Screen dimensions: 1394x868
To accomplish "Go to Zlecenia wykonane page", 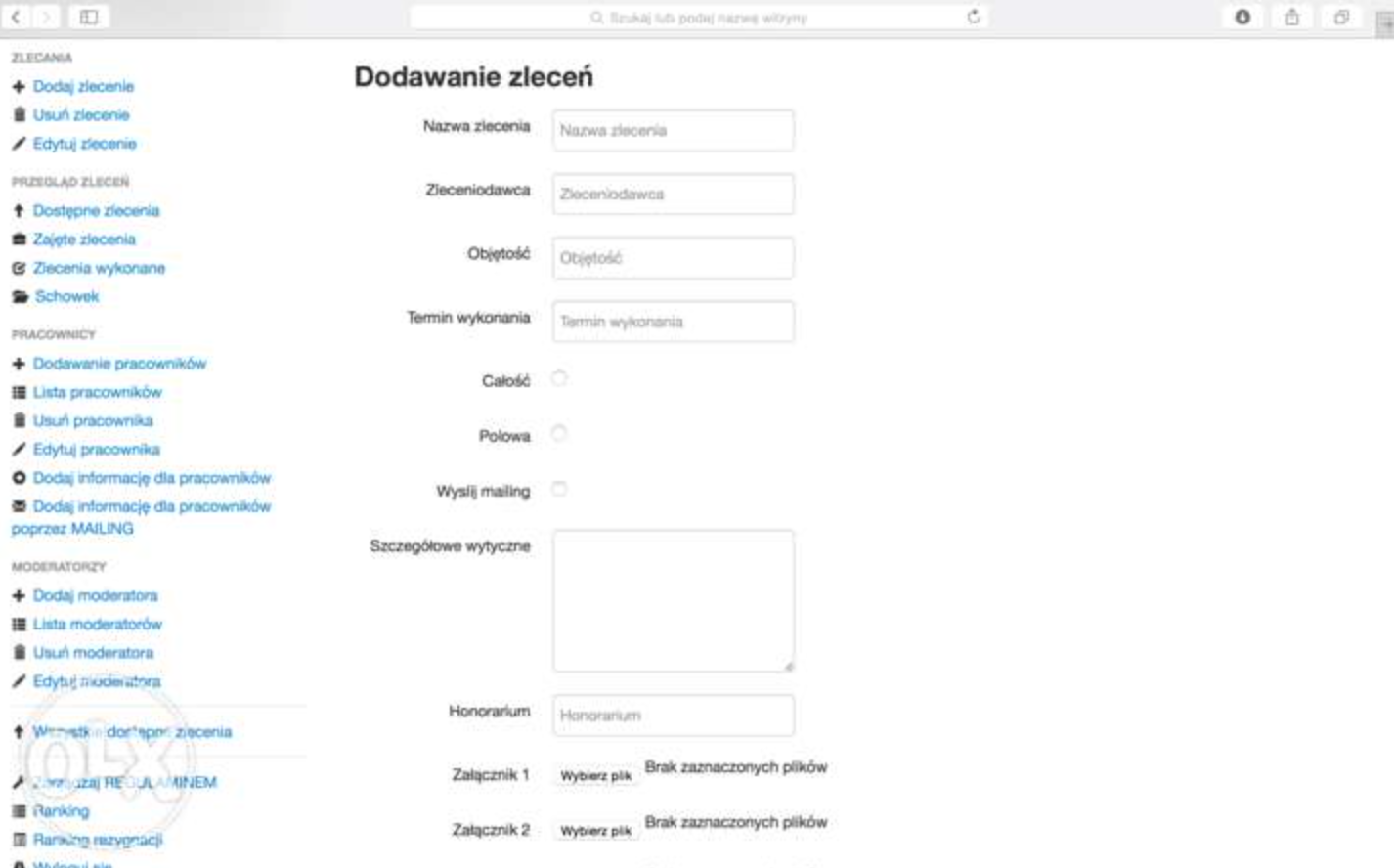I will (x=99, y=268).
